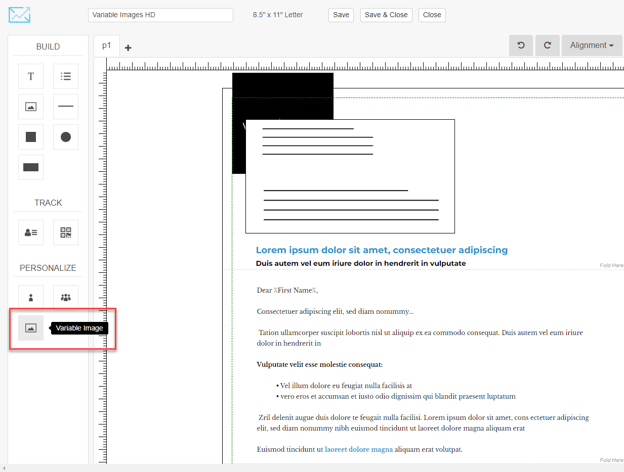
Task: Select the horizontal line tool
Action: (x=66, y=107)
